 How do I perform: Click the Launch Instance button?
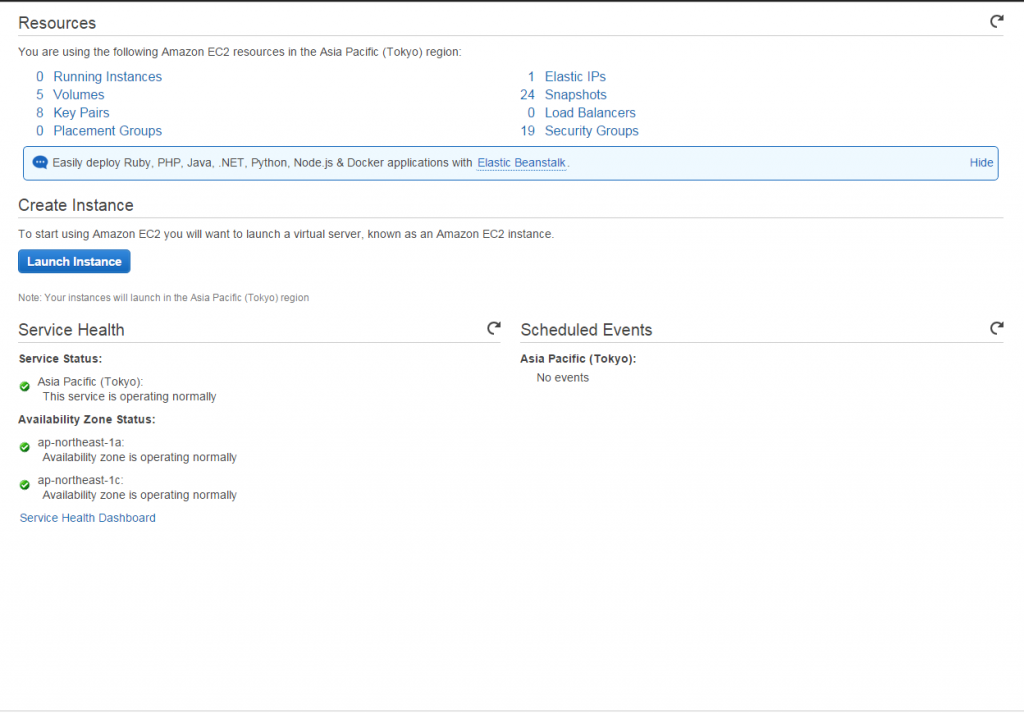[74, 261]
